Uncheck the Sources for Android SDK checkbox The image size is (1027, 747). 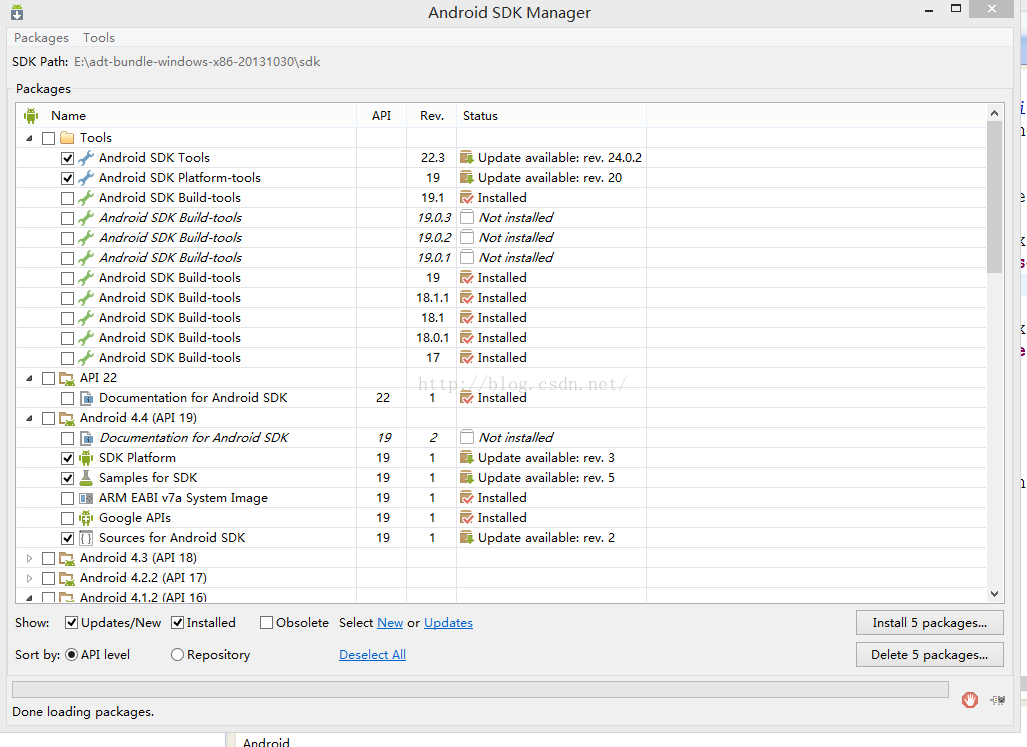coord(67,538)
